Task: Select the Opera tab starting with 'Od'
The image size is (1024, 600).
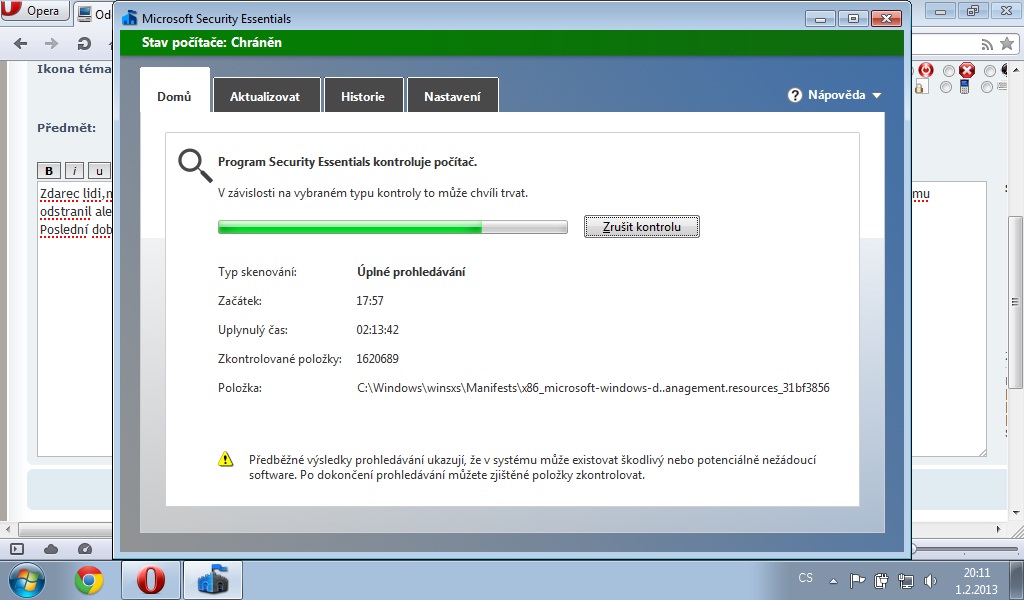Action: click(93, 14)
